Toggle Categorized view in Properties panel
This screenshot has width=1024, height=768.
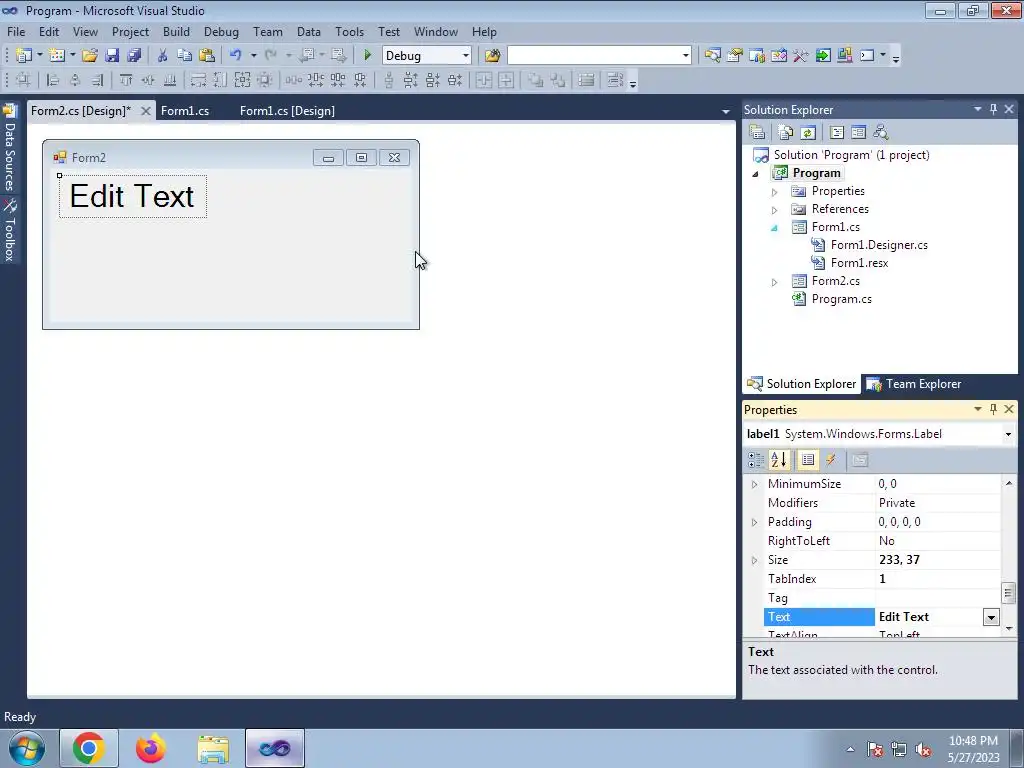point(756,460)
